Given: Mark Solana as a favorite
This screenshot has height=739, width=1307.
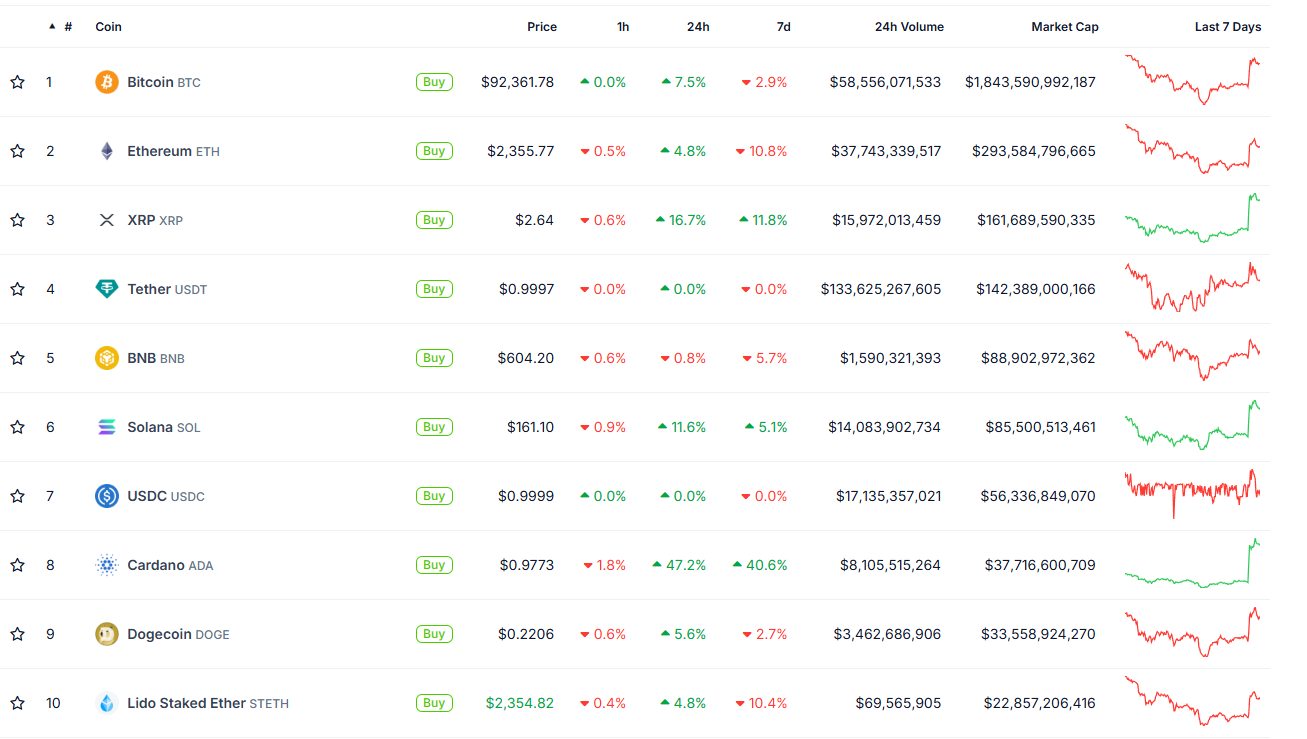Looking at the screenshot, I should pos(17,427).
